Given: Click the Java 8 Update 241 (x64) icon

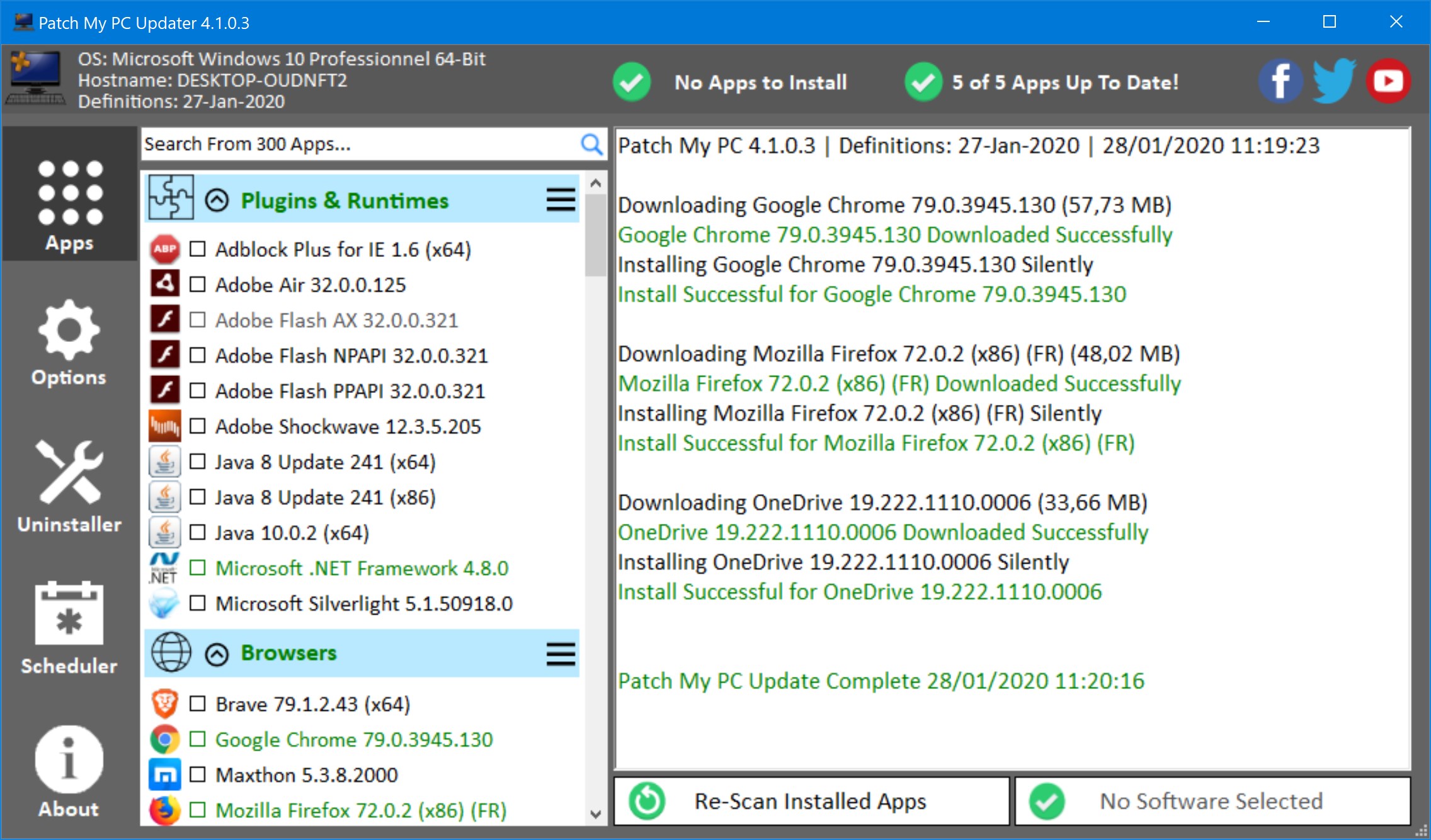Looking at the screenshot, I should pos(165,462).
